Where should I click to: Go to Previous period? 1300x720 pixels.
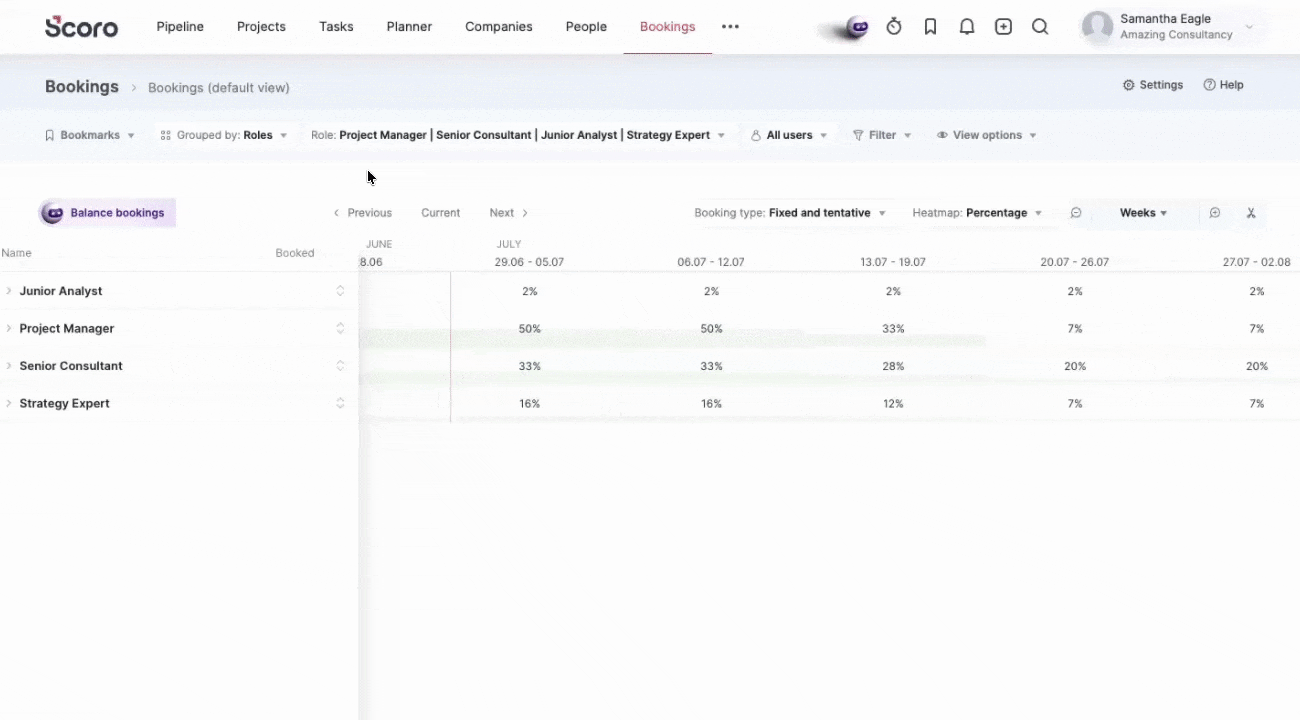pos(362,213)
